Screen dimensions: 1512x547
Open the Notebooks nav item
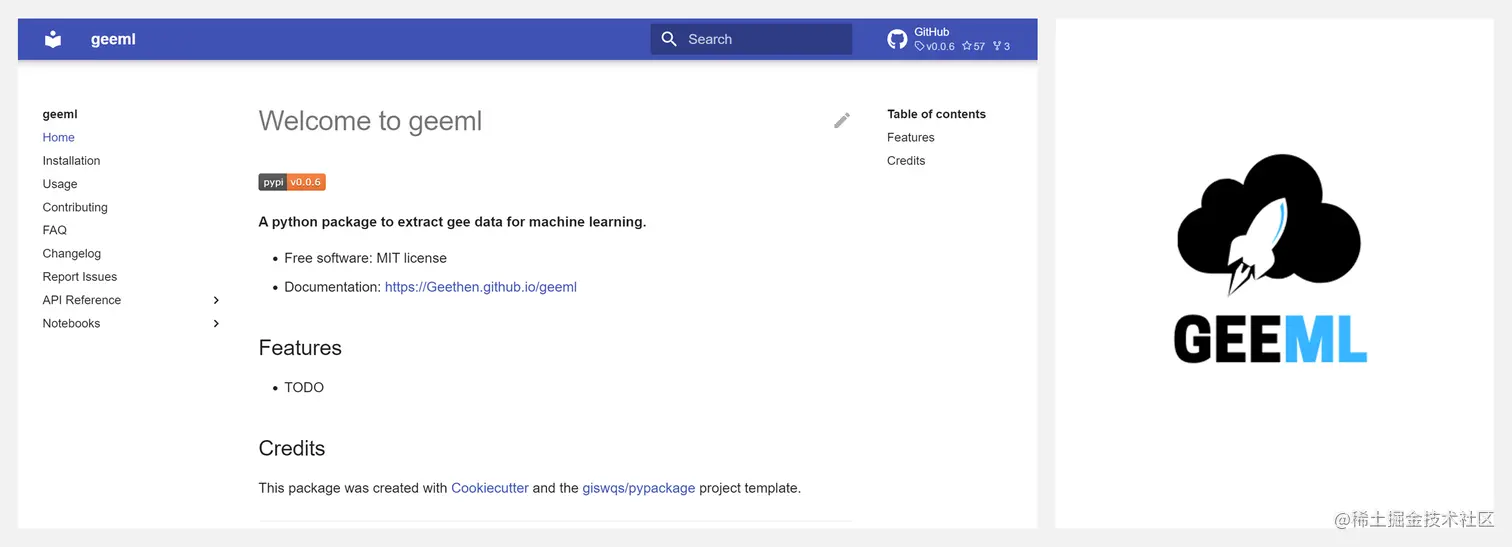pyautogui.click(x=72, y=323)
